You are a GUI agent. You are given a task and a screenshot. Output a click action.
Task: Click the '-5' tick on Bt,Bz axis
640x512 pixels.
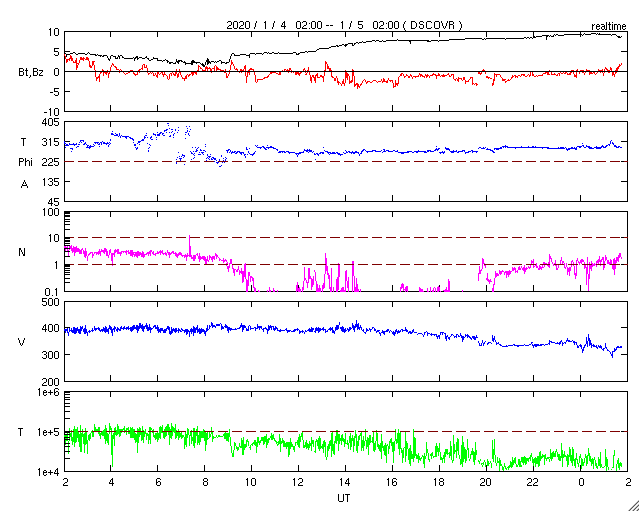pos(55,92)
